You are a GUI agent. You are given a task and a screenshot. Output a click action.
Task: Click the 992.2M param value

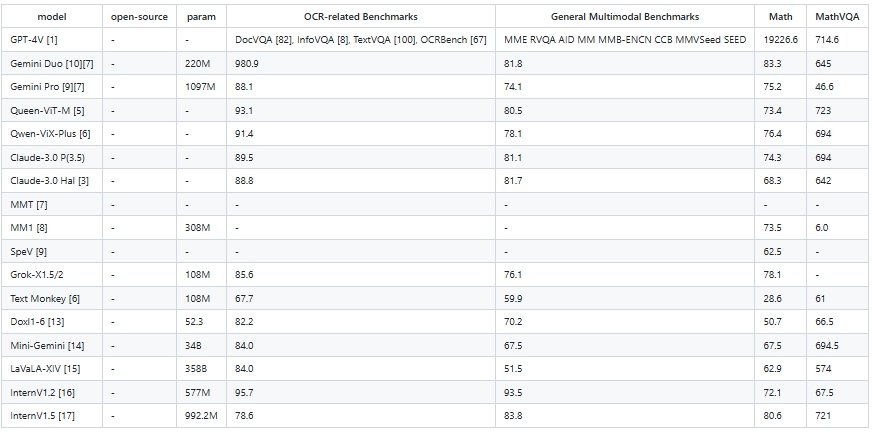click(201, 415)
